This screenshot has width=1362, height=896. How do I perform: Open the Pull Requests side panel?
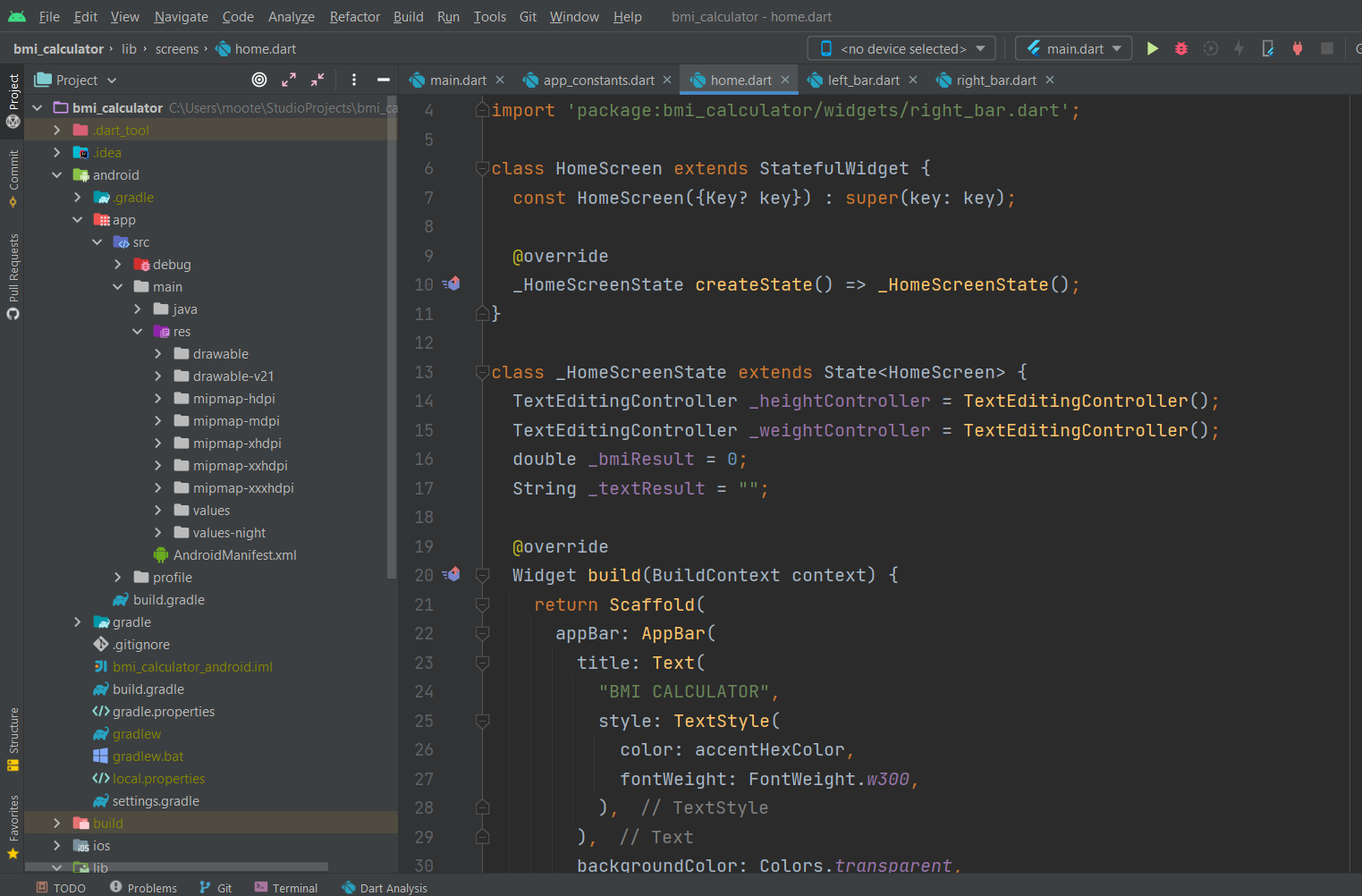[x=13, y=276]
